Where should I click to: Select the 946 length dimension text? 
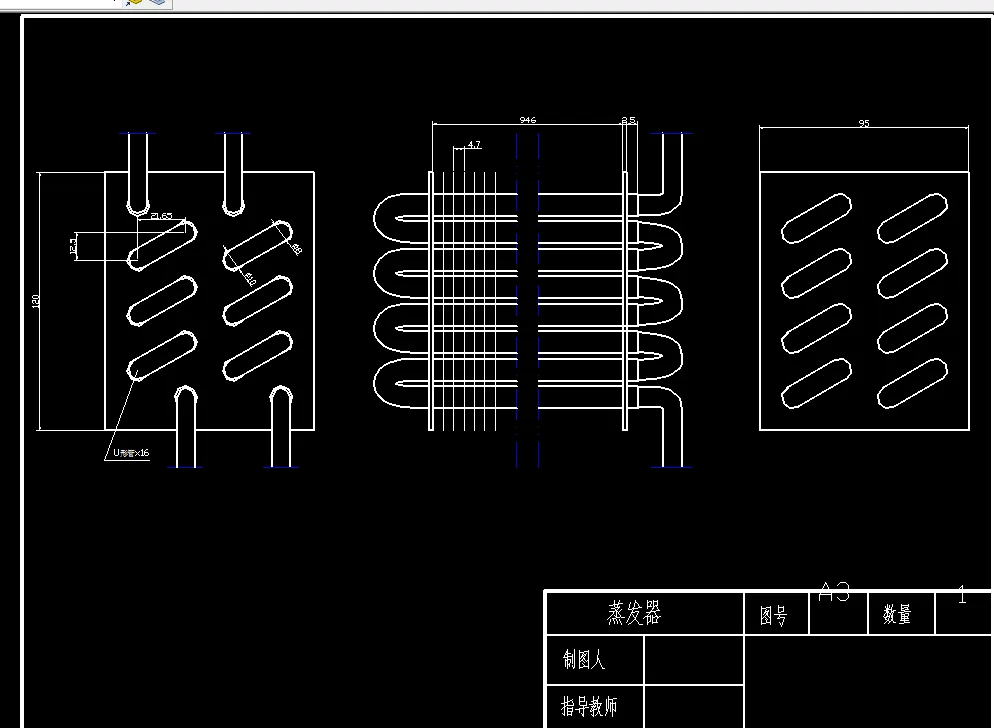click(x=527, y=120)
